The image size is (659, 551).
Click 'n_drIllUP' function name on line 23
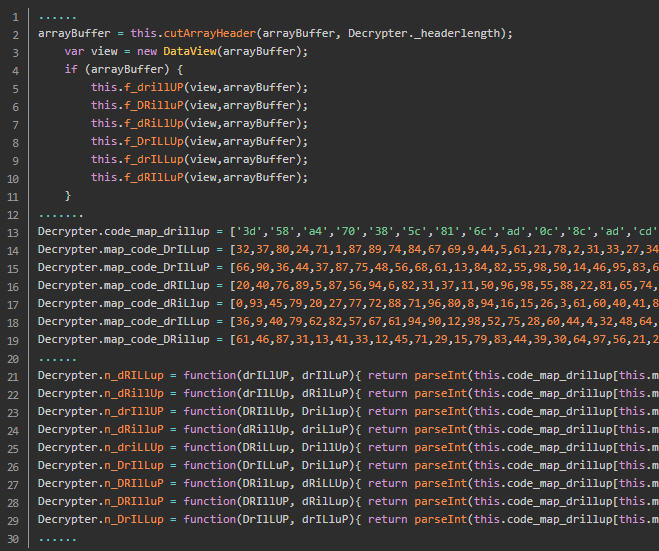(x=134, y=411)
